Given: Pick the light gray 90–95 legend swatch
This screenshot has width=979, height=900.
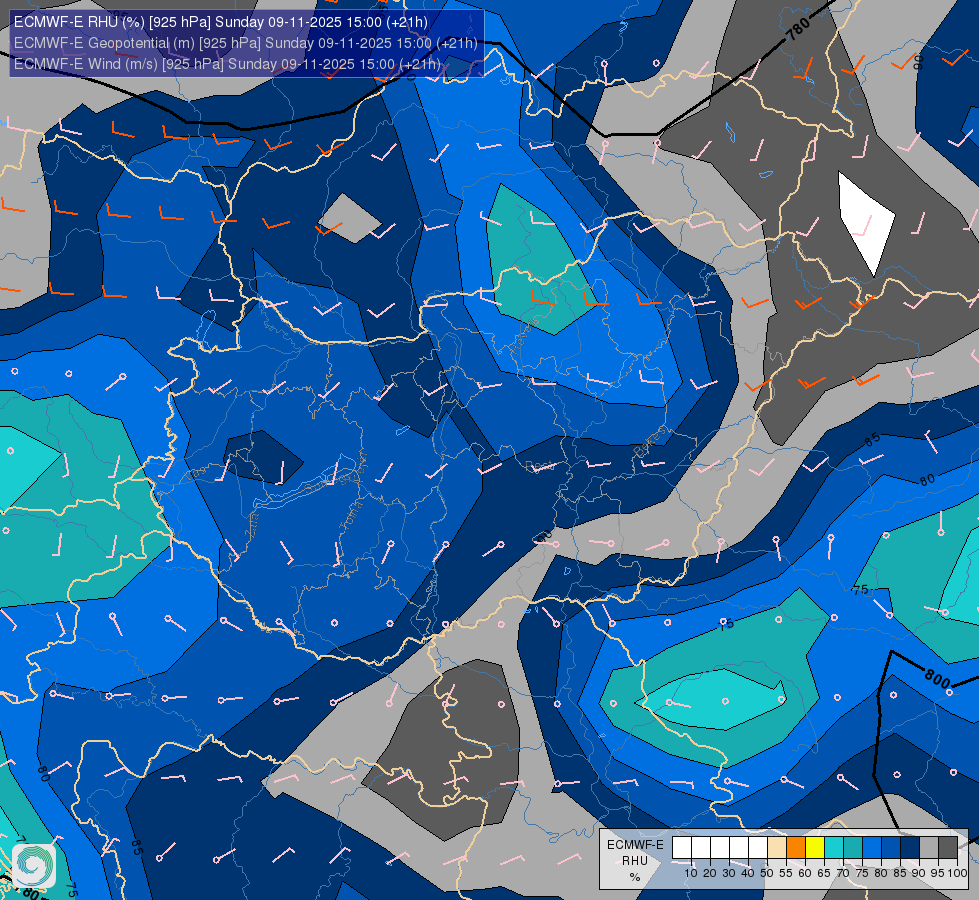Looking at the screenshot, I should [x=930, y=848].
